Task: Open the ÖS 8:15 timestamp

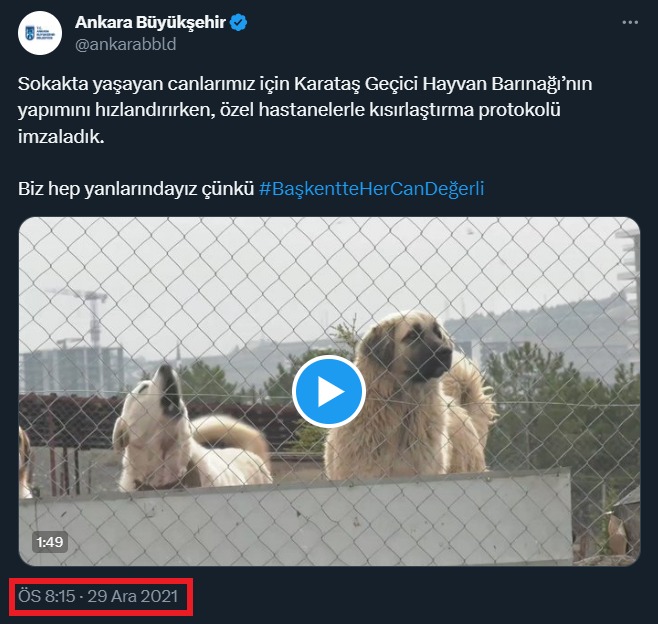Action: (x=47, y=596)
